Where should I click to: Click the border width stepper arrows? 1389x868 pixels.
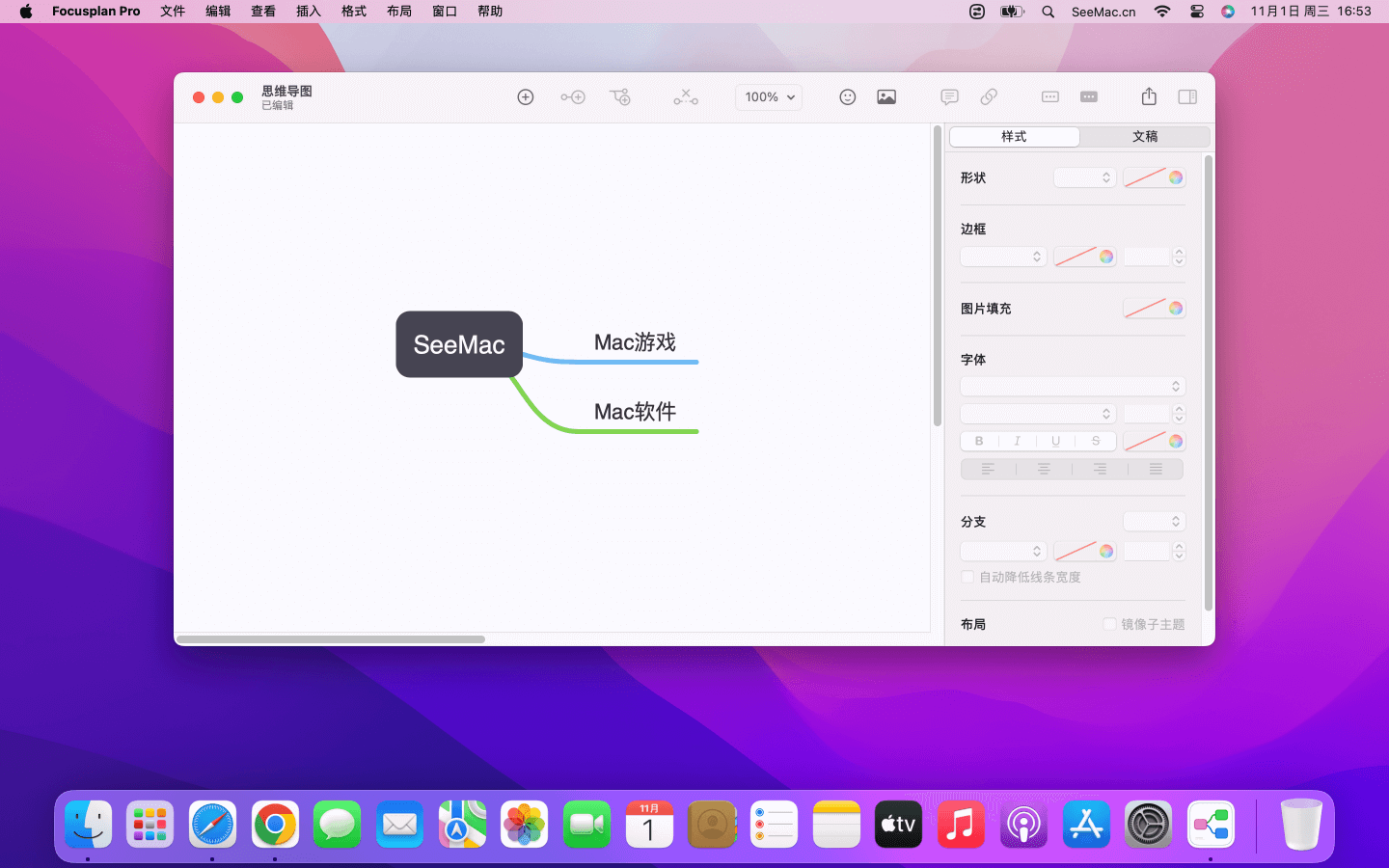(x=1179, y=257)
